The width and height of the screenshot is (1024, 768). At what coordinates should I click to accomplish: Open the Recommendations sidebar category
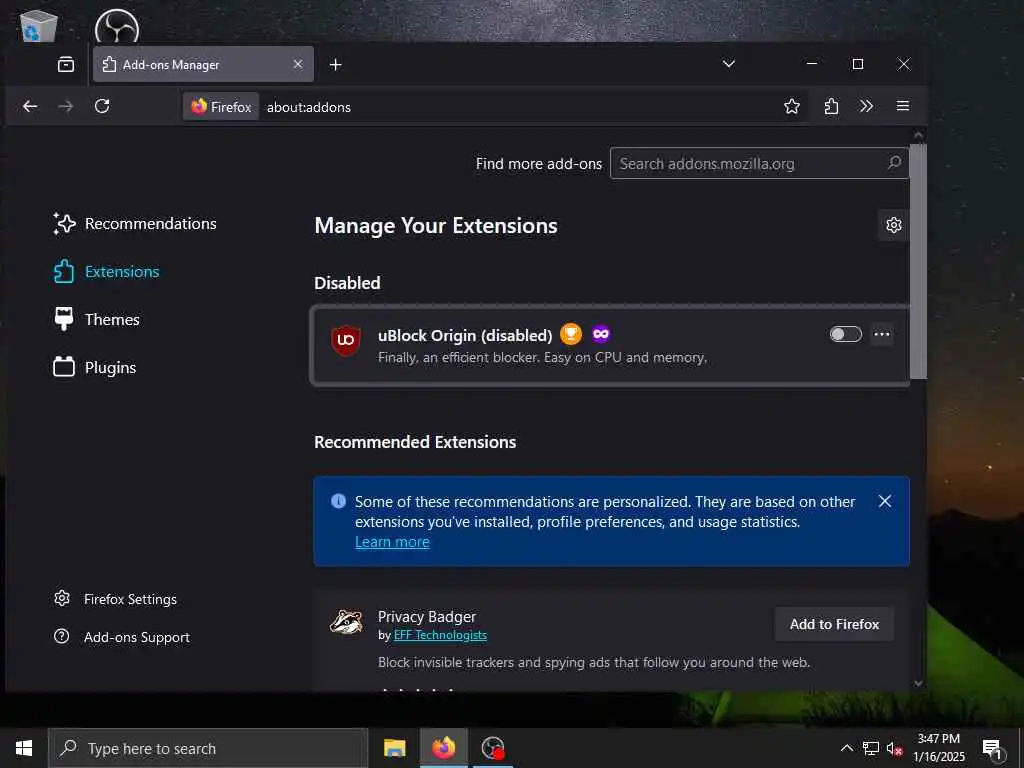(x=135, y=223)
